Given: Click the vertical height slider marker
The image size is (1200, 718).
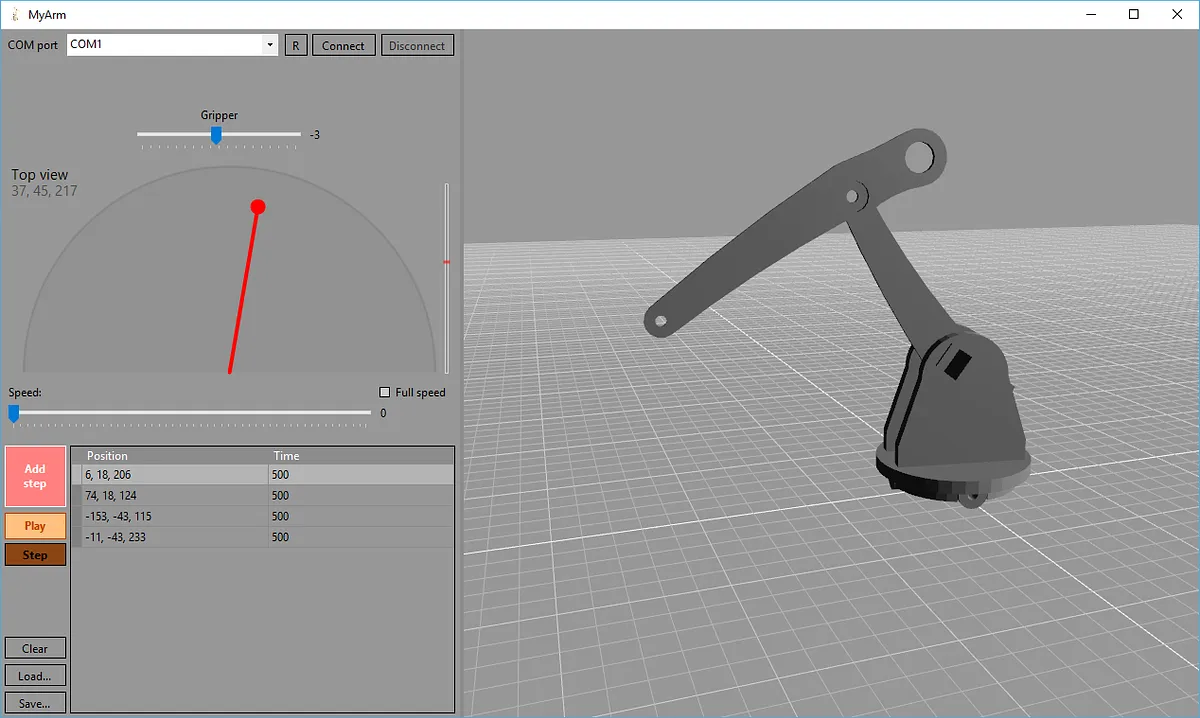Looking at the screenshot, I should tap(446, 262).
